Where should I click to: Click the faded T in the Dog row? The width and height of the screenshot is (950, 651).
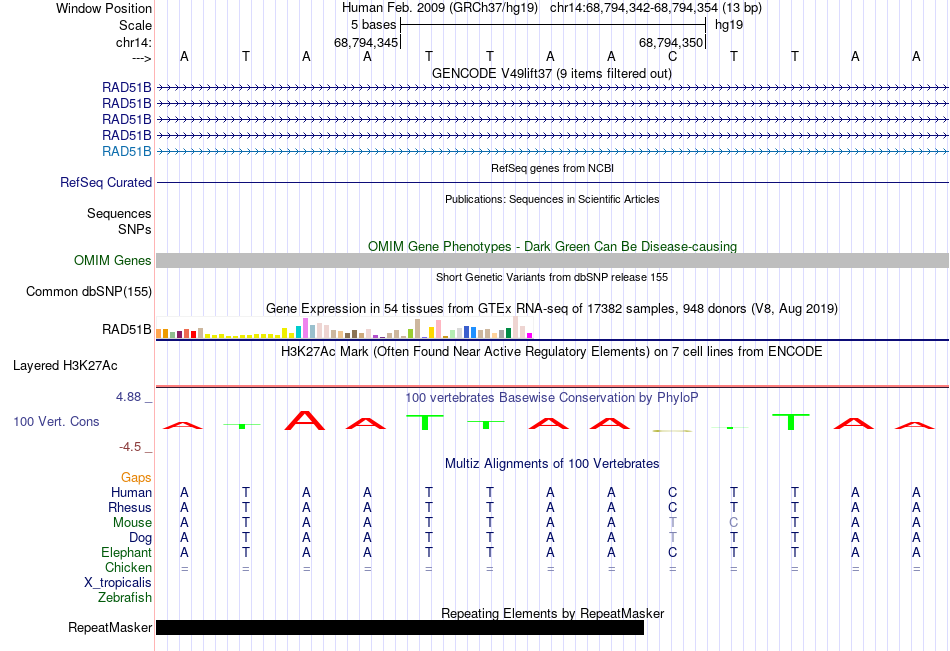pos(673,538)
